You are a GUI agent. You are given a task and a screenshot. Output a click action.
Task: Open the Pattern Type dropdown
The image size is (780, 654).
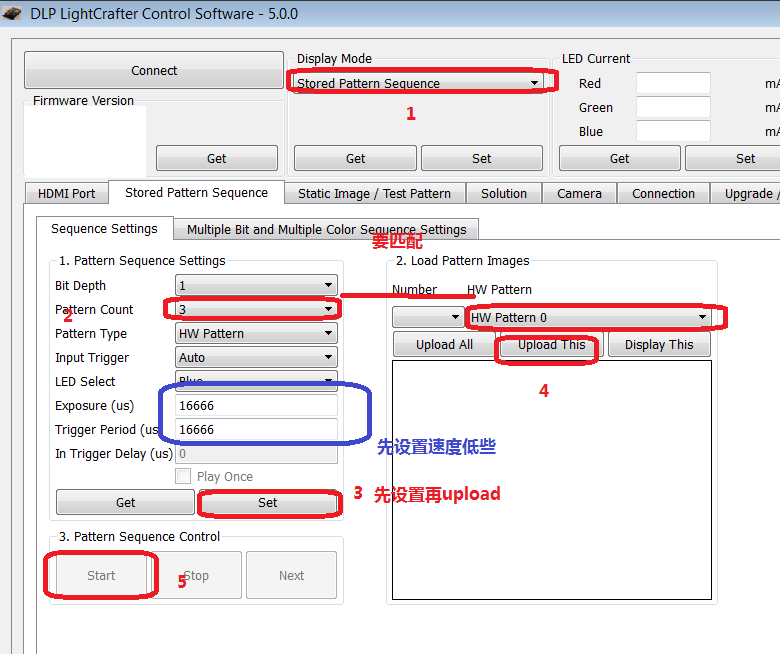tap(256, 333)
